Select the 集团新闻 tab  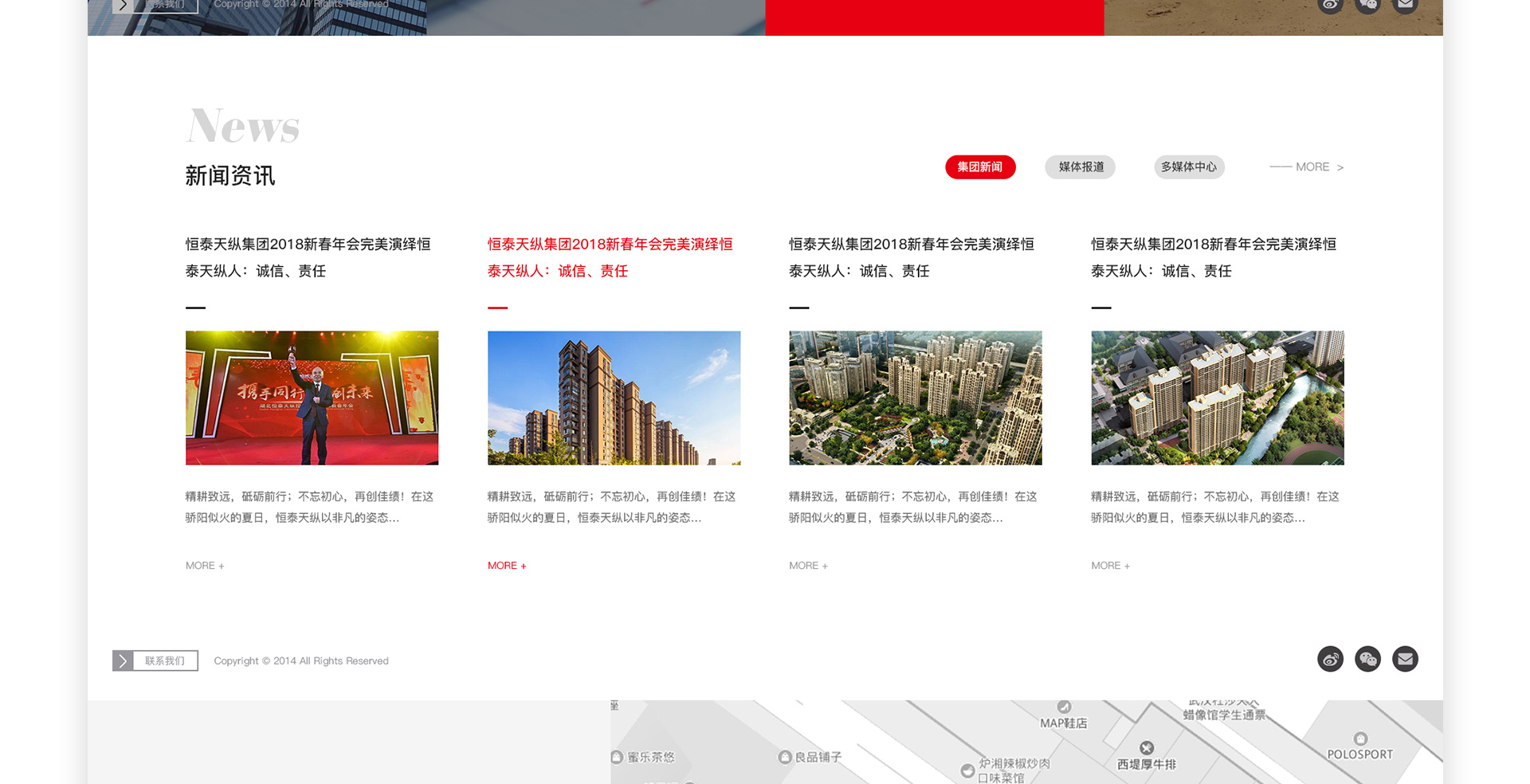980,167
